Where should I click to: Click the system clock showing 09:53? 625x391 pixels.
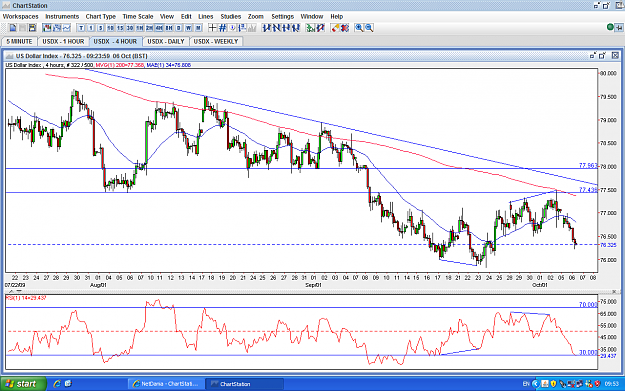pyautogui.click(x=611, y=384)
